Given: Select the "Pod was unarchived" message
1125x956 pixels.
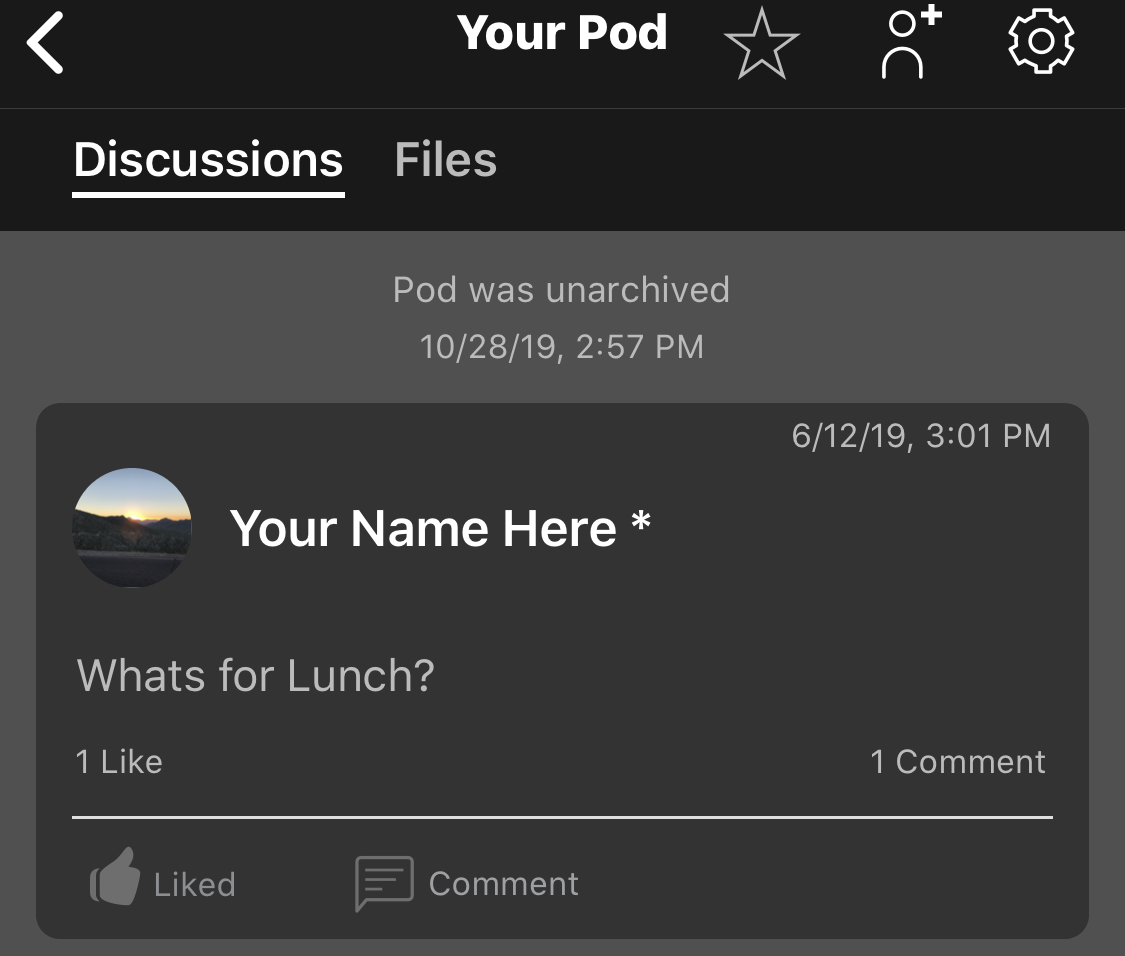Looking at the screenshot, I should 561,290.
